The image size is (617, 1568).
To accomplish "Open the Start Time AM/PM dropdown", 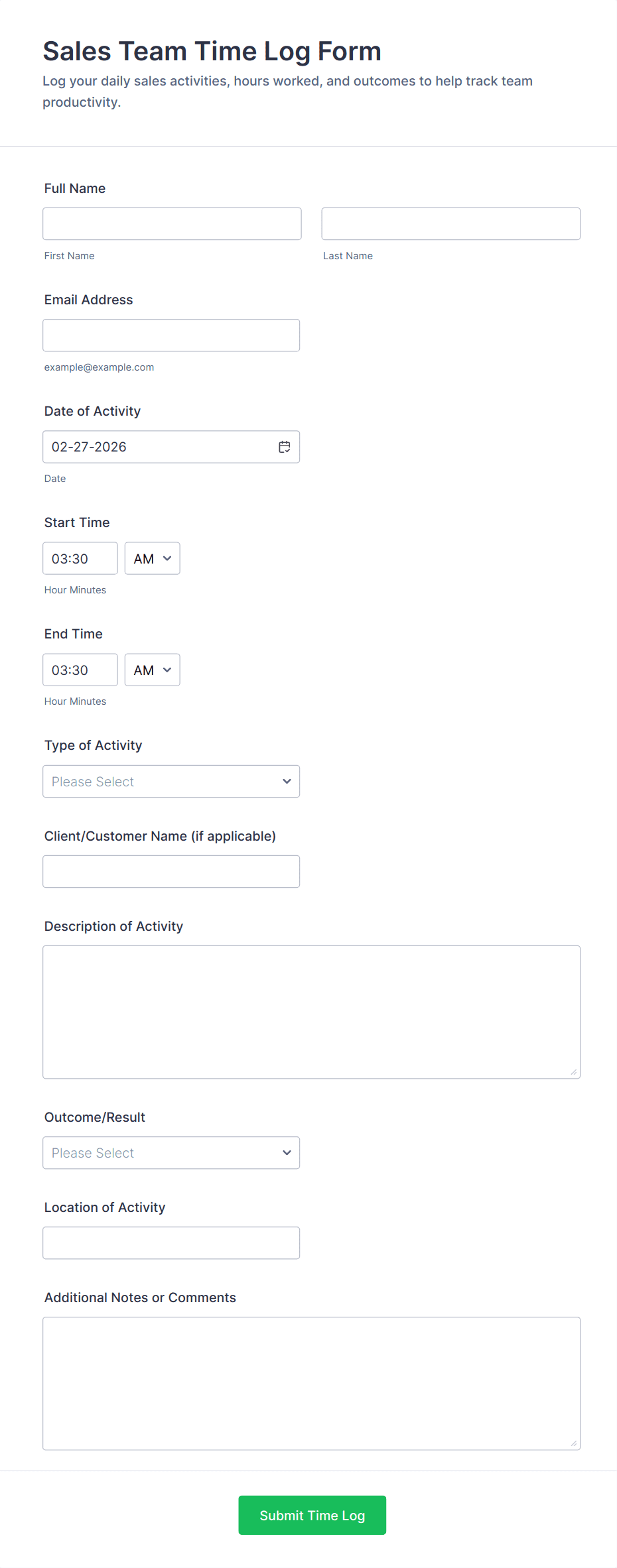I will pos(152,558).
